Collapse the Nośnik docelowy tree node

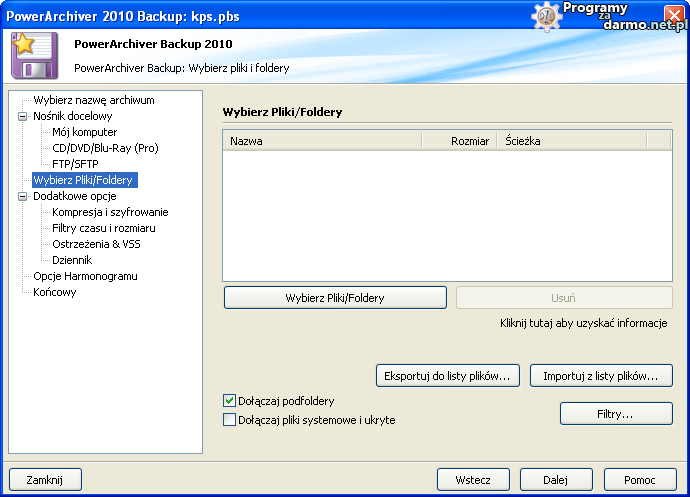click(x=23, y=116)
